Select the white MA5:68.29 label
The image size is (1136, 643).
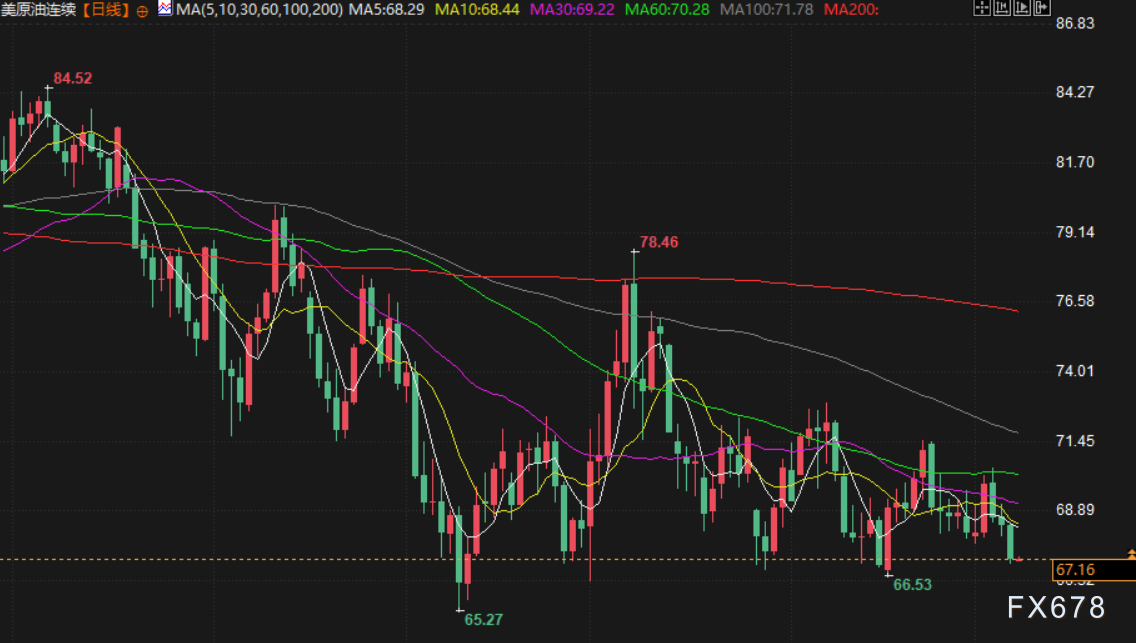[x=393, y=10]
